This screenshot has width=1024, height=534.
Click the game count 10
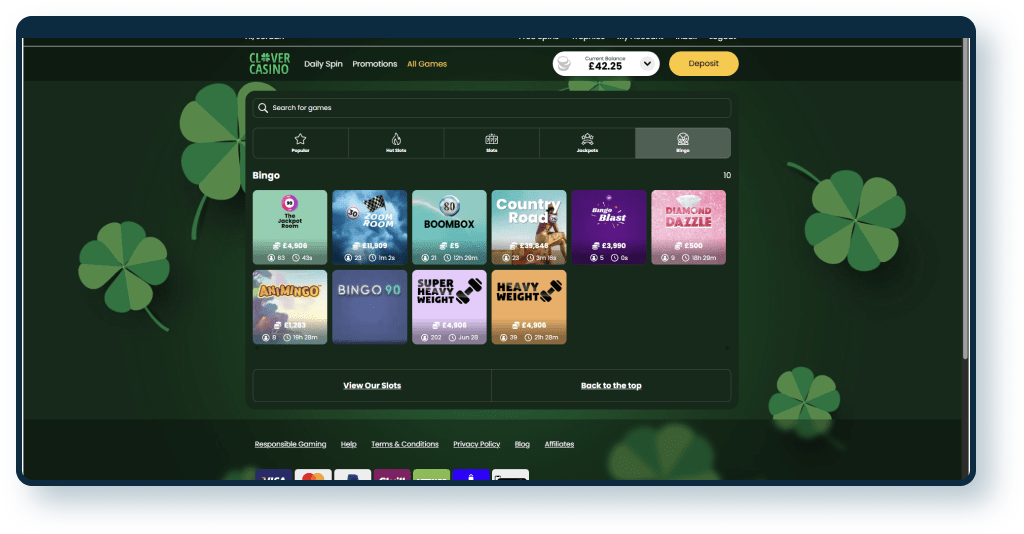tap(727, 175)
